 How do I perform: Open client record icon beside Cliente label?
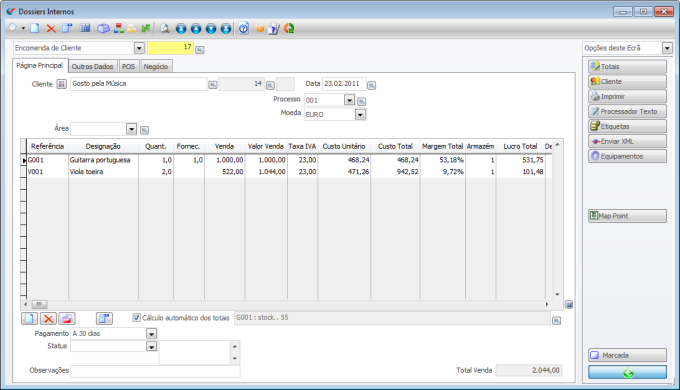pyautogui.click(x=62, y=84)
